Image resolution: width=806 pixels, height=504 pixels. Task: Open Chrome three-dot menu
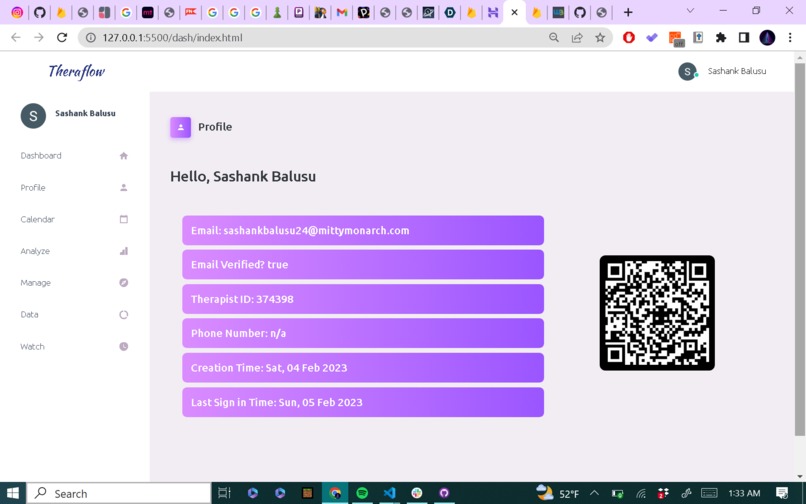click(x=790, y=38)
